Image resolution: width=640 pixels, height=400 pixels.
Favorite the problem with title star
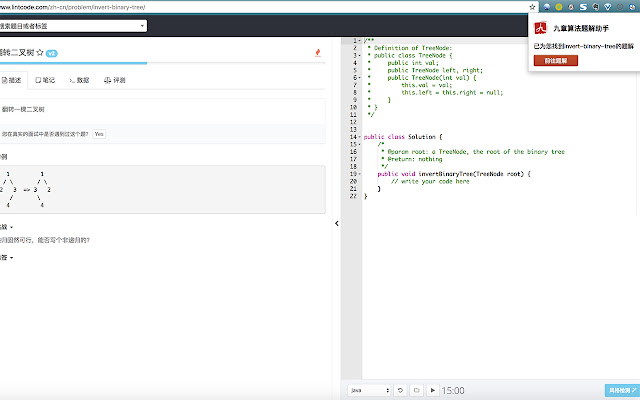pos(38,51)
